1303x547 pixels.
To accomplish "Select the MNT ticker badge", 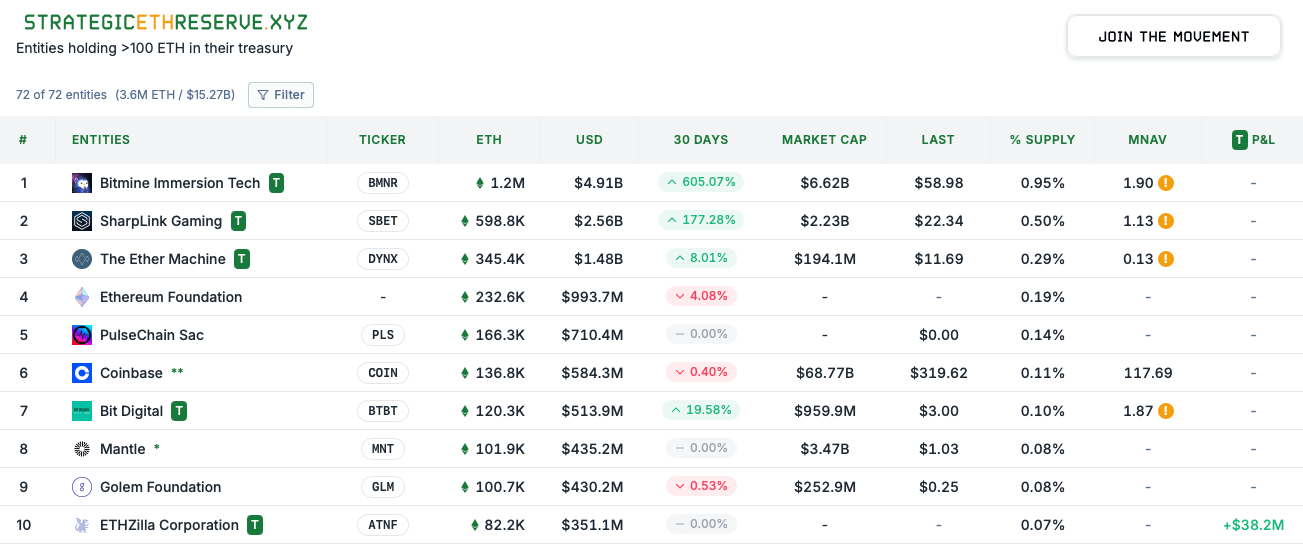I will [x=383, y=449].
